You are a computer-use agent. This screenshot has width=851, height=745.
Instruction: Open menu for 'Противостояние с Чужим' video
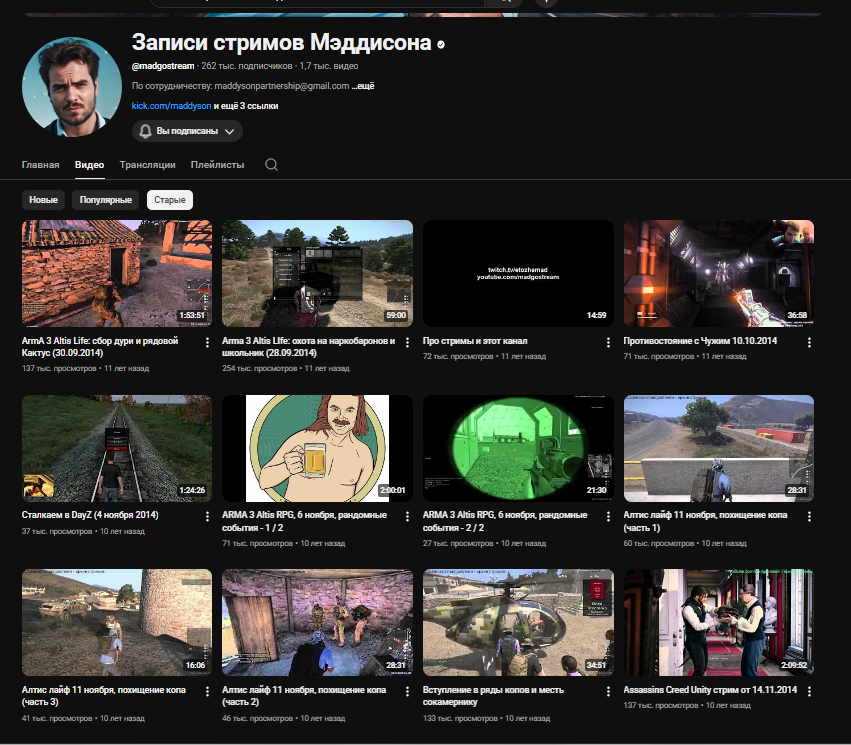point(809,342)
